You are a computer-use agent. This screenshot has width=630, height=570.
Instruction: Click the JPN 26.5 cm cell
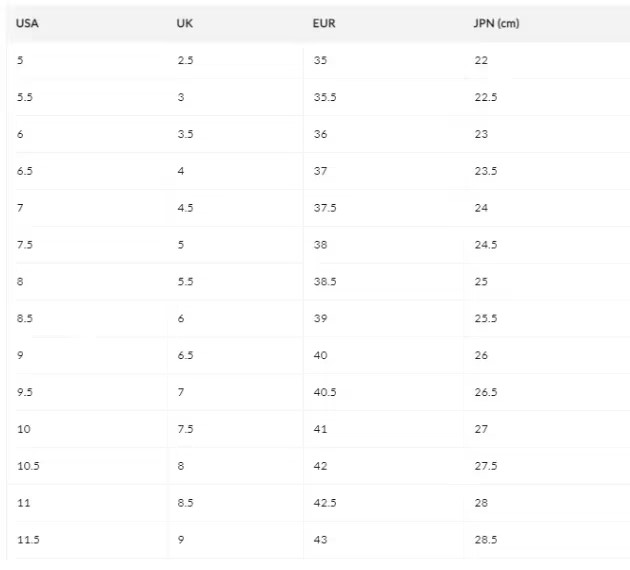click(x=485, y=392)
